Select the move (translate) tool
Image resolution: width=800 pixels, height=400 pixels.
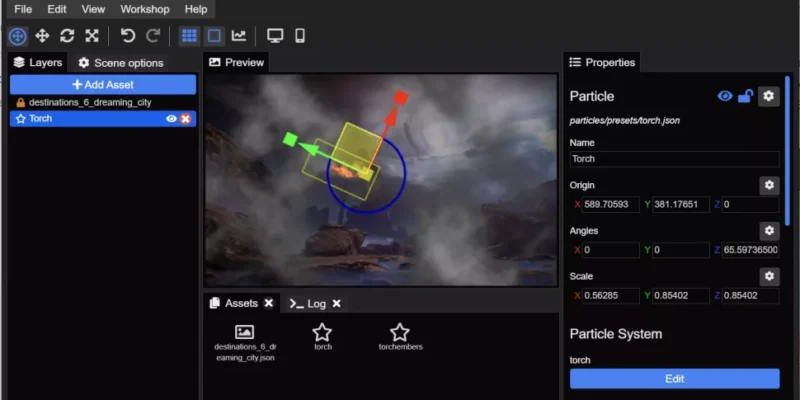coord(42,36)
